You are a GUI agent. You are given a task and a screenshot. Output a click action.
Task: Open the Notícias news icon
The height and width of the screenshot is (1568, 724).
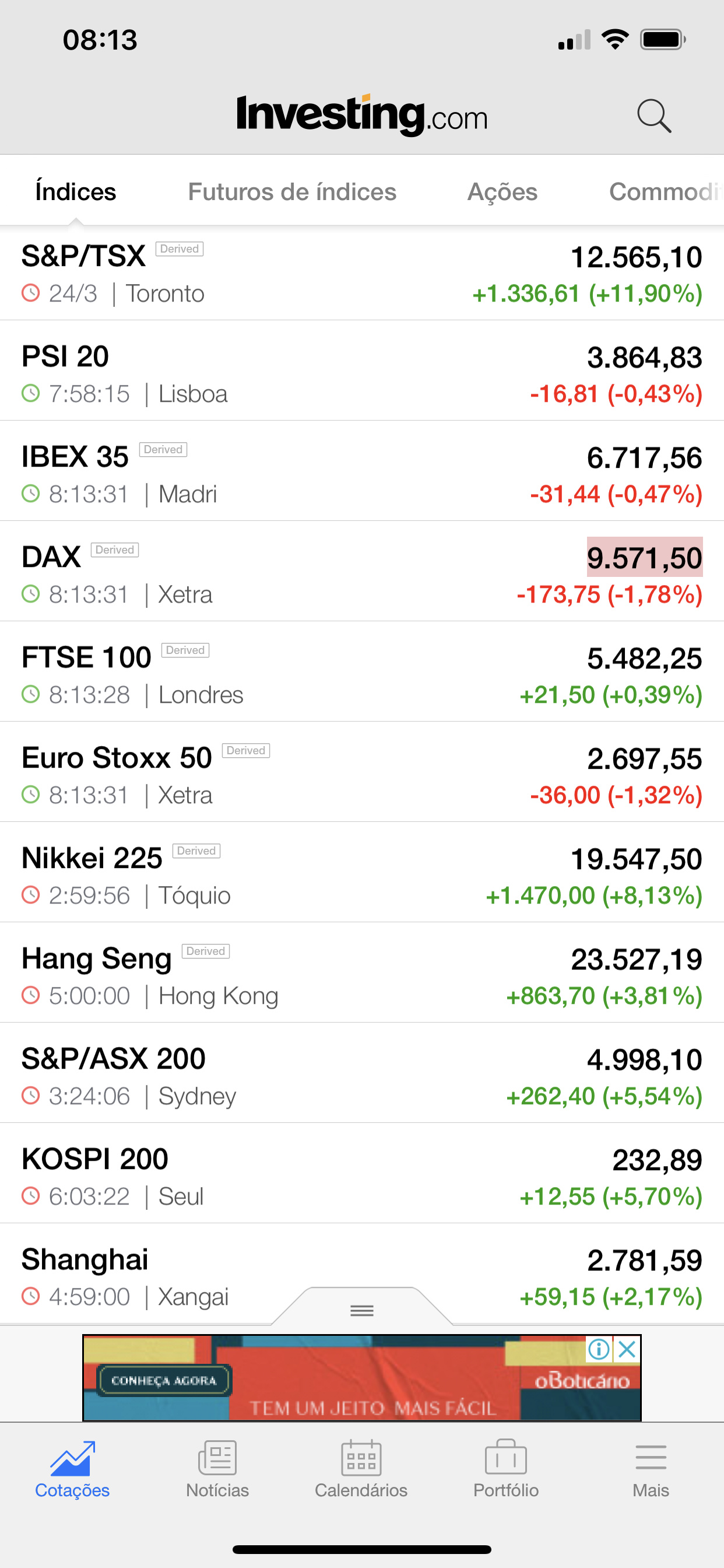tap(217, 1458)
